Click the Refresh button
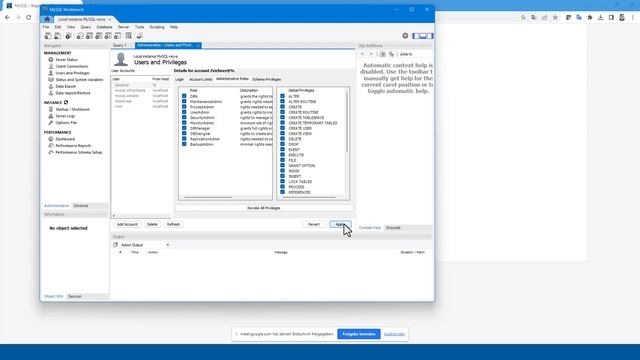 (173, 224)
